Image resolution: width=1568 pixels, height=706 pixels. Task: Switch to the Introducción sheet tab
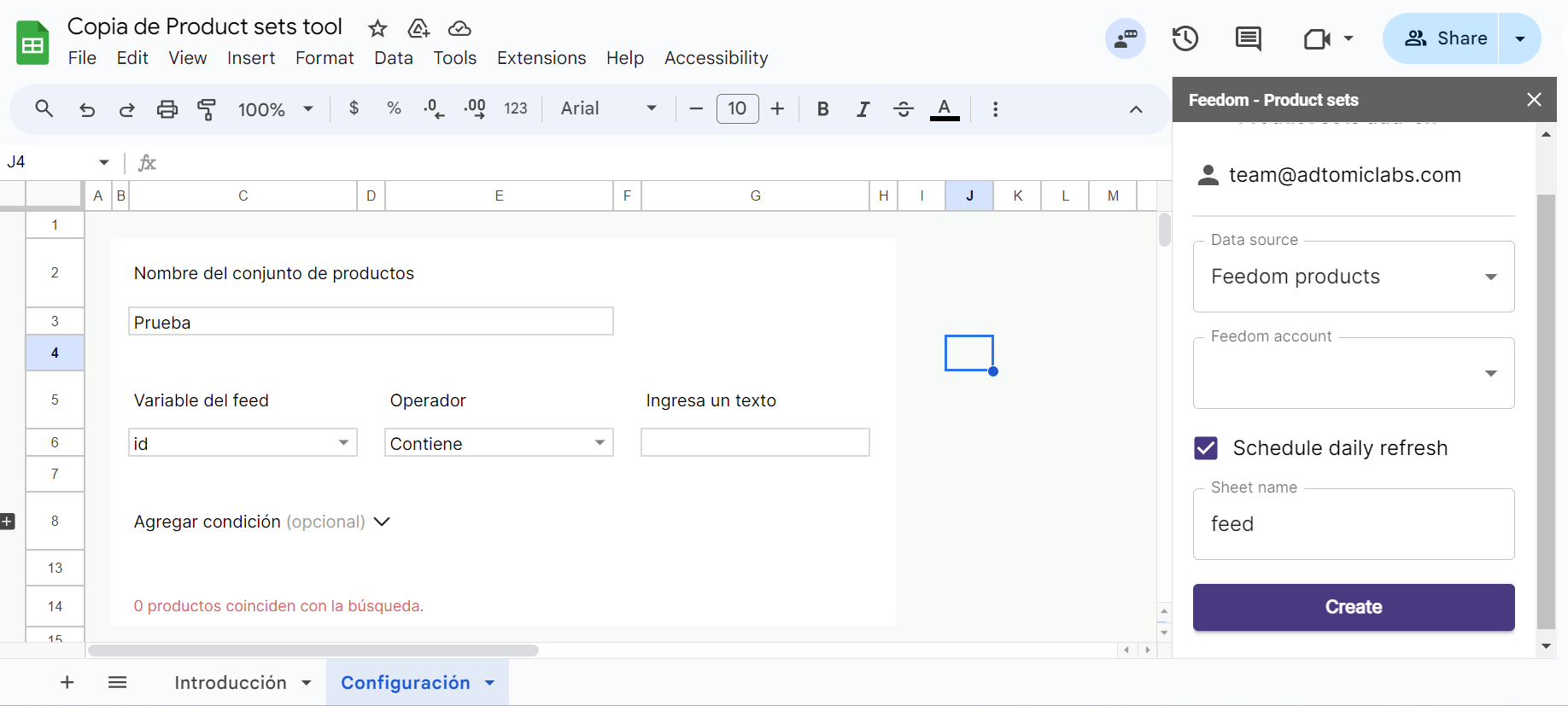pos(231,683)
